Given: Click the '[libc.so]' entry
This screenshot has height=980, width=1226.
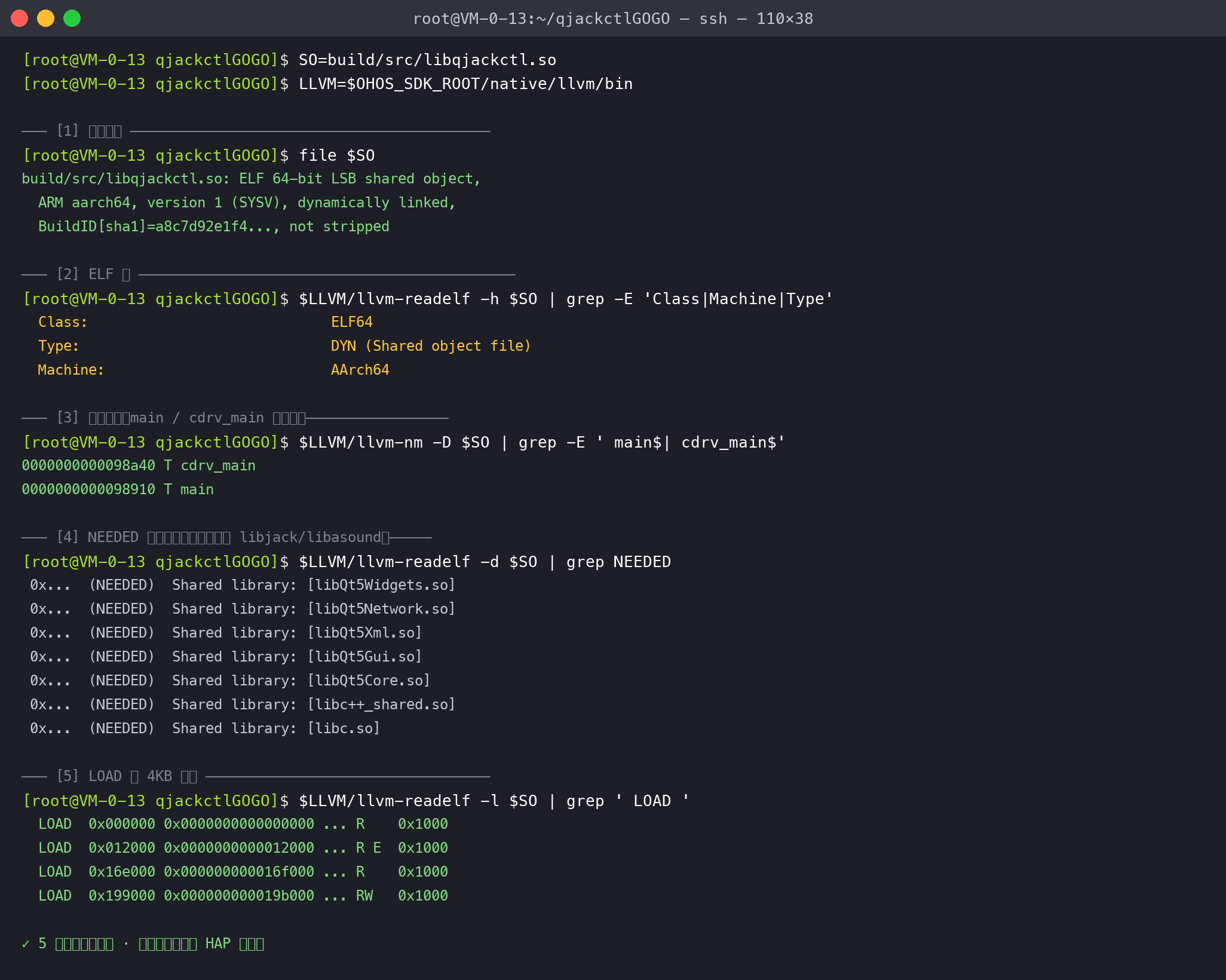Looking at the screenshot, I should [344, 728].
